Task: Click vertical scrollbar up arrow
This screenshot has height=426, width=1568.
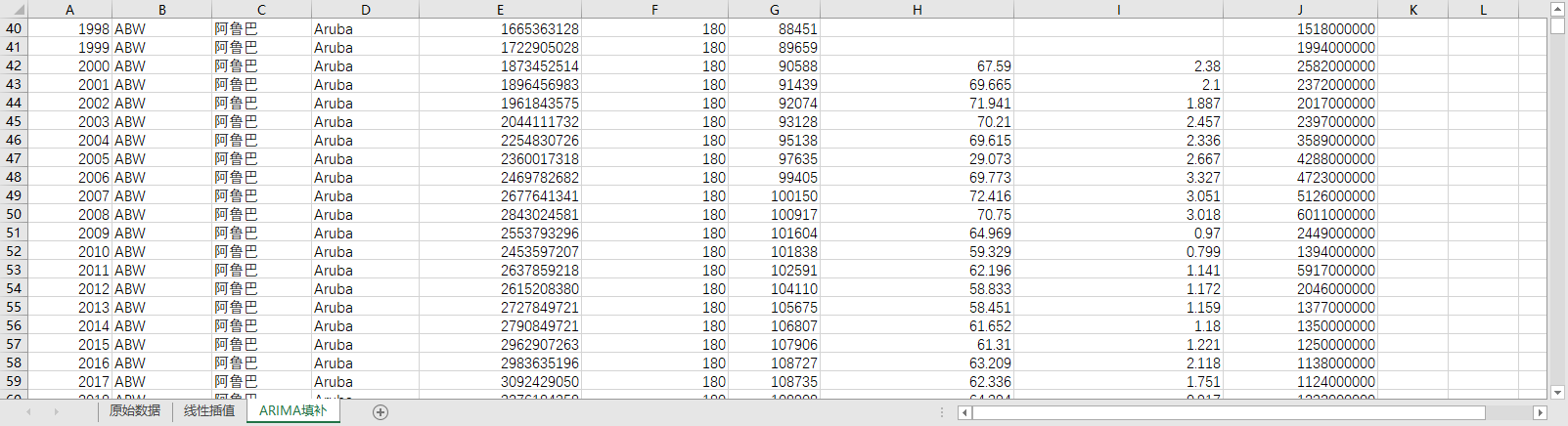Action: pyautogui.click(x=1557, y=9)
